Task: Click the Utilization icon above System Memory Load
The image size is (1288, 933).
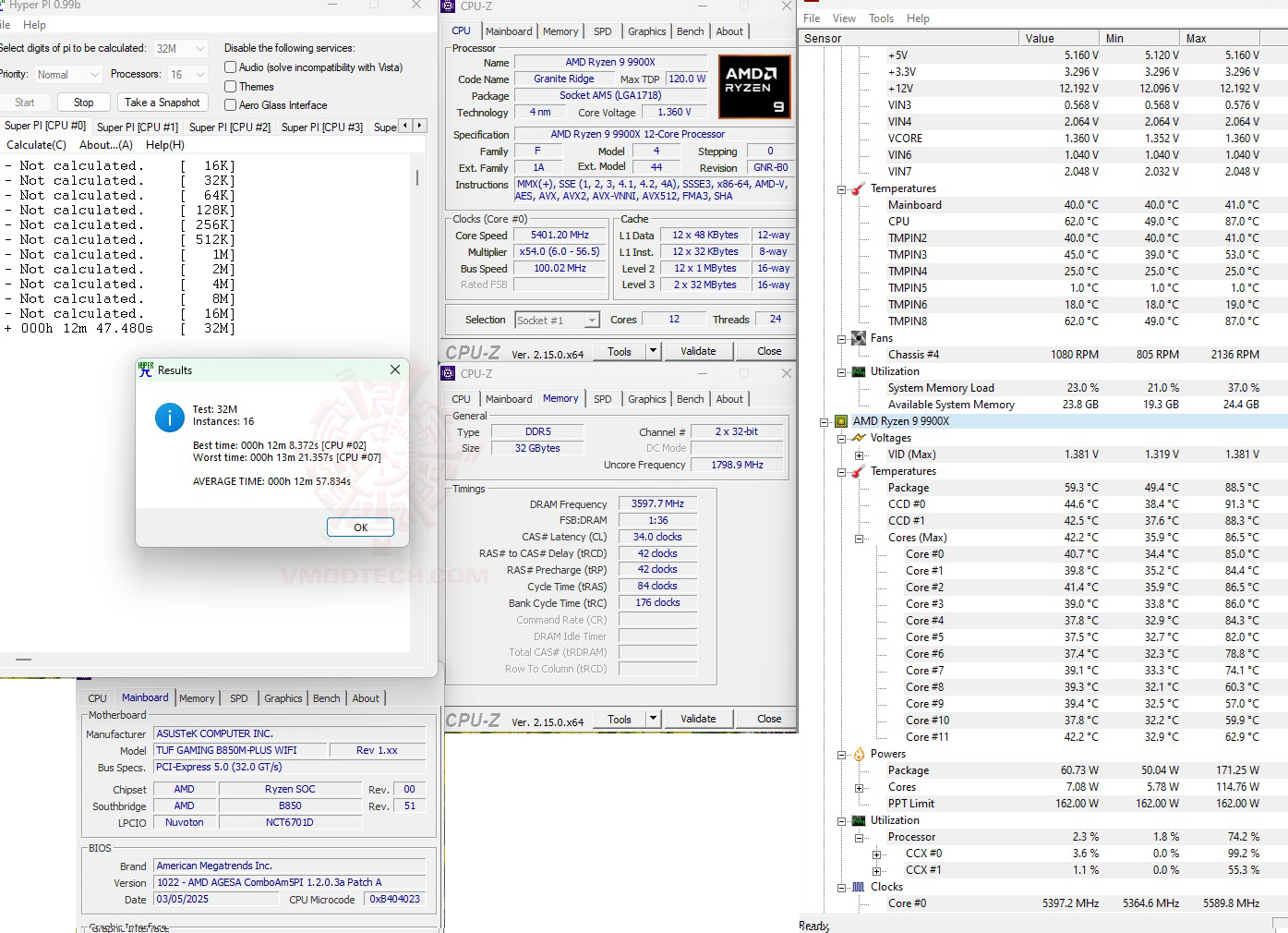Action: coord(858,371)
